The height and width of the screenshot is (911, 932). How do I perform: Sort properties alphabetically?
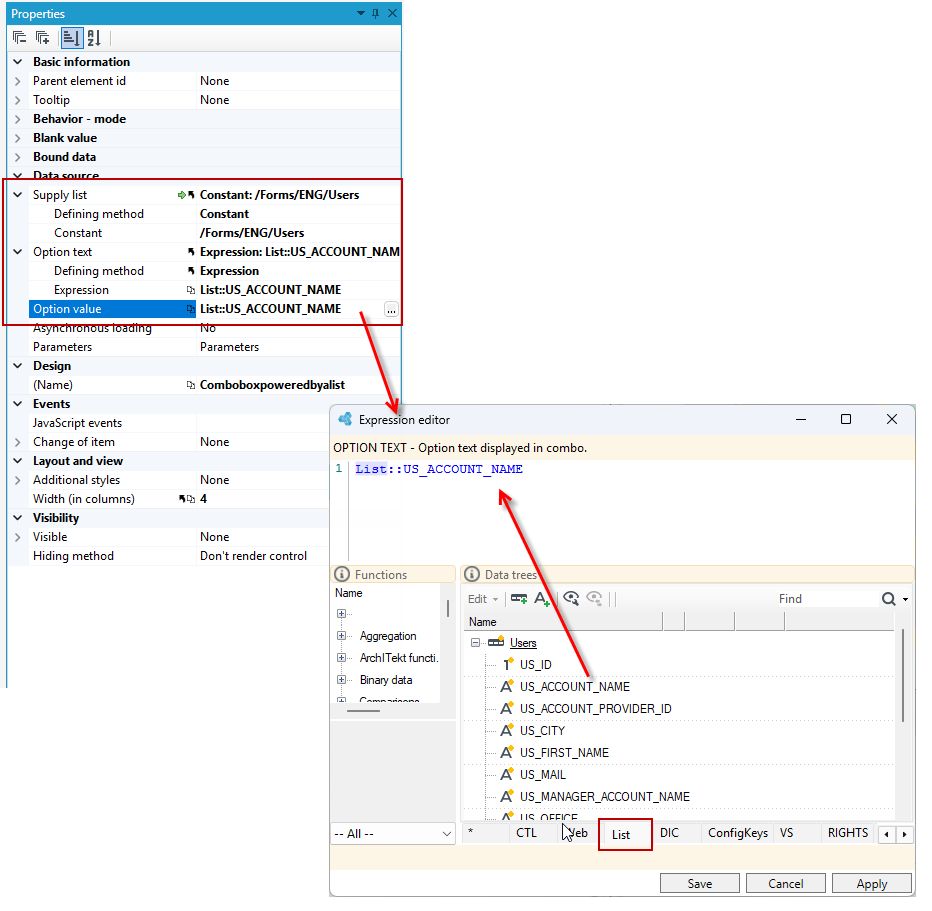94,38
